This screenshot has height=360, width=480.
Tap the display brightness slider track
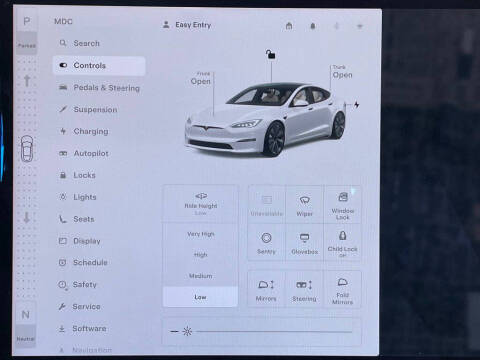pos(274,331)
